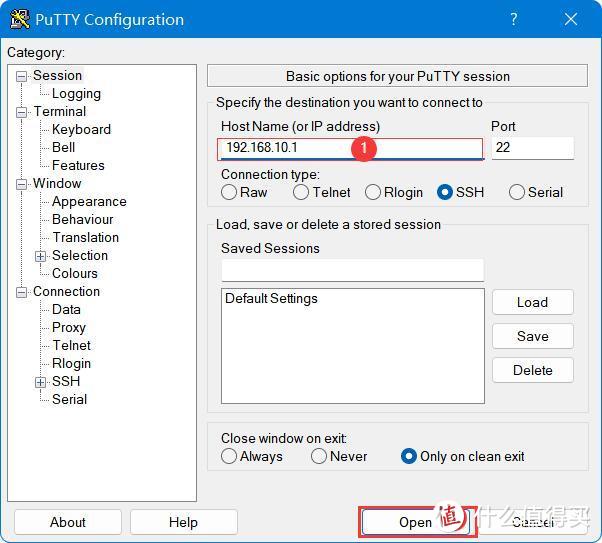Collapse the Connection tree node
The image size is (602, 543).
pyautogui.click(x=22, y=292)
